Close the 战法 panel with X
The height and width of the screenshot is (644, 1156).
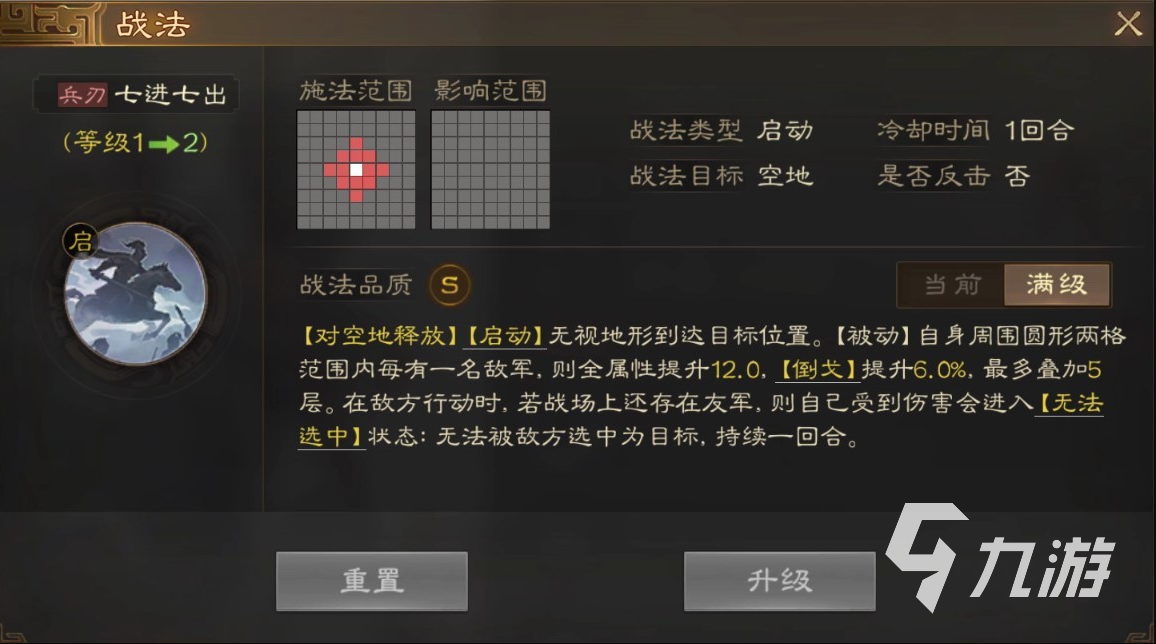click(x=1127, y=24)
